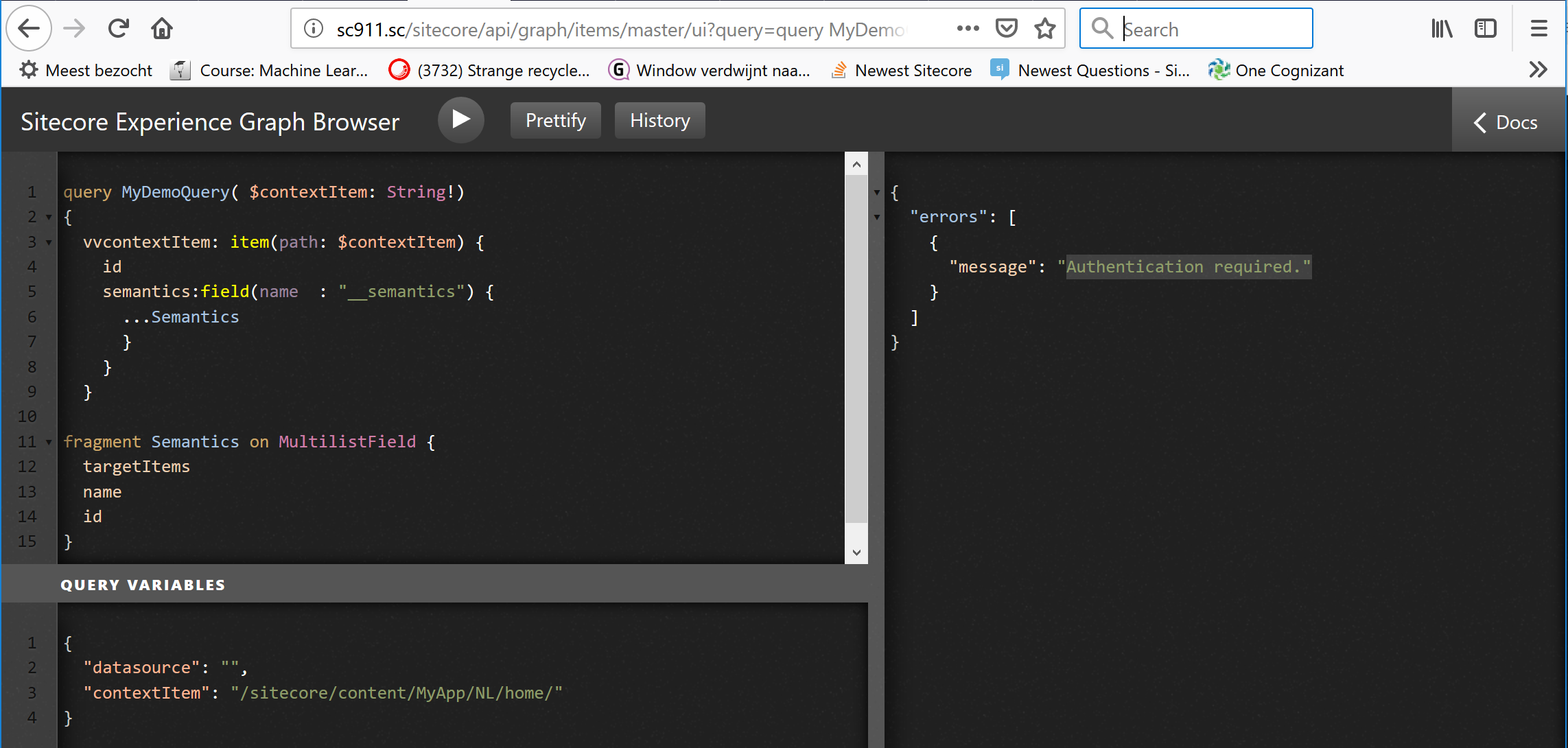Click the browser Forward arrow button
The width and height of the screenshot is (1568, 748).
click(74, 29)
